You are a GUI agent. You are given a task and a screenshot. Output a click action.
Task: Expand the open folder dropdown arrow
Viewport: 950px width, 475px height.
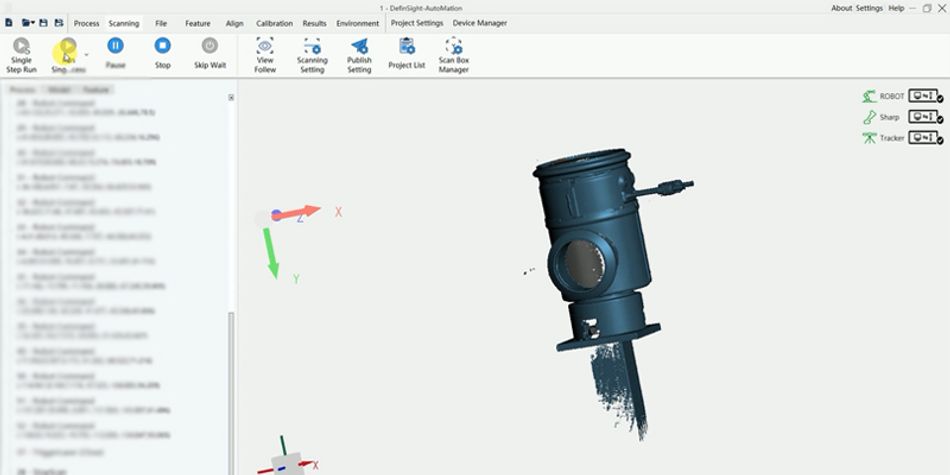point(33,23)
